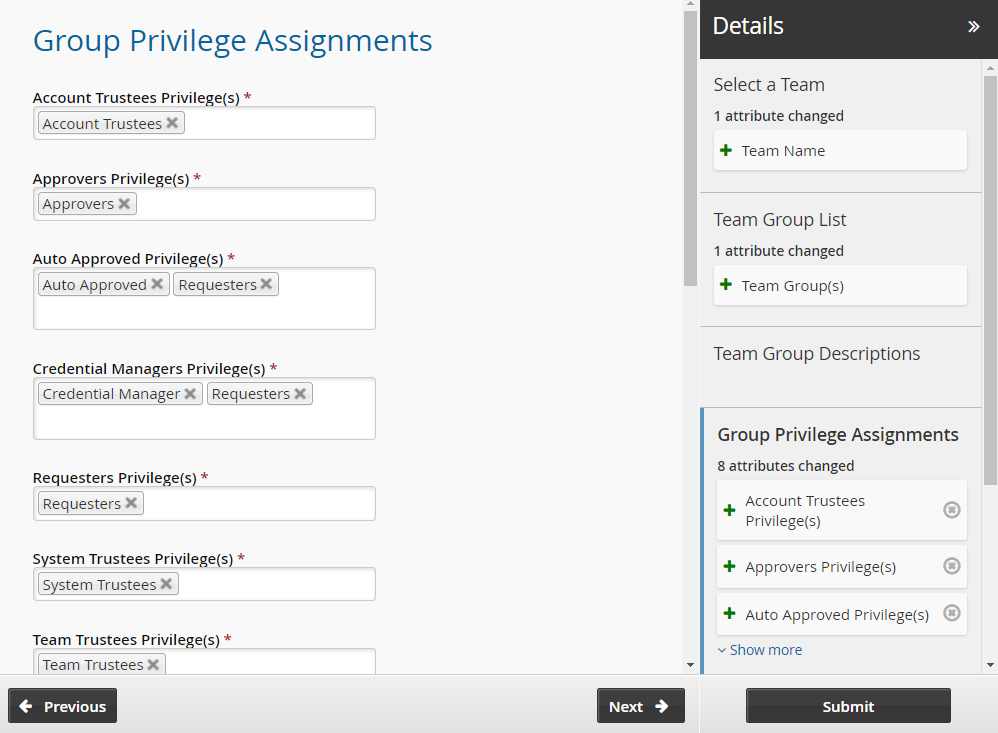The width and height of the screenshot is (998, 733).
Task: Submit the privilege assignments
Action: (847, 706)
